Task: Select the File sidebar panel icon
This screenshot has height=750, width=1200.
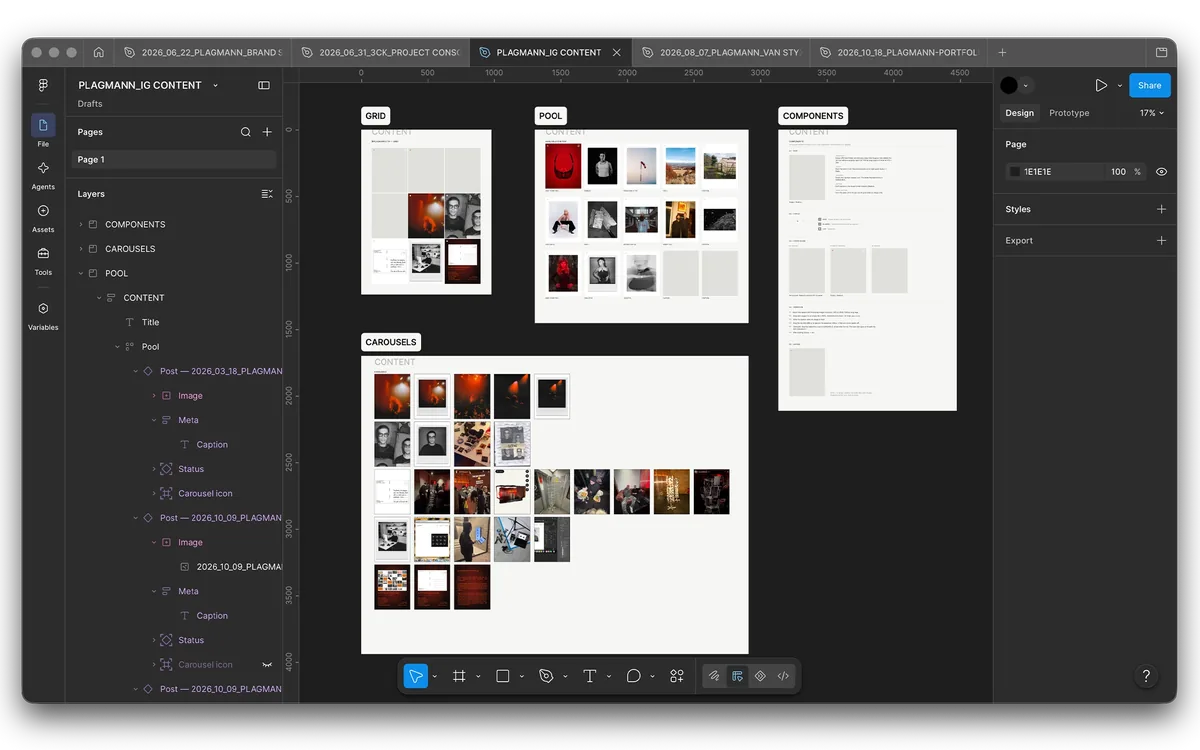Action: (43, 125)
